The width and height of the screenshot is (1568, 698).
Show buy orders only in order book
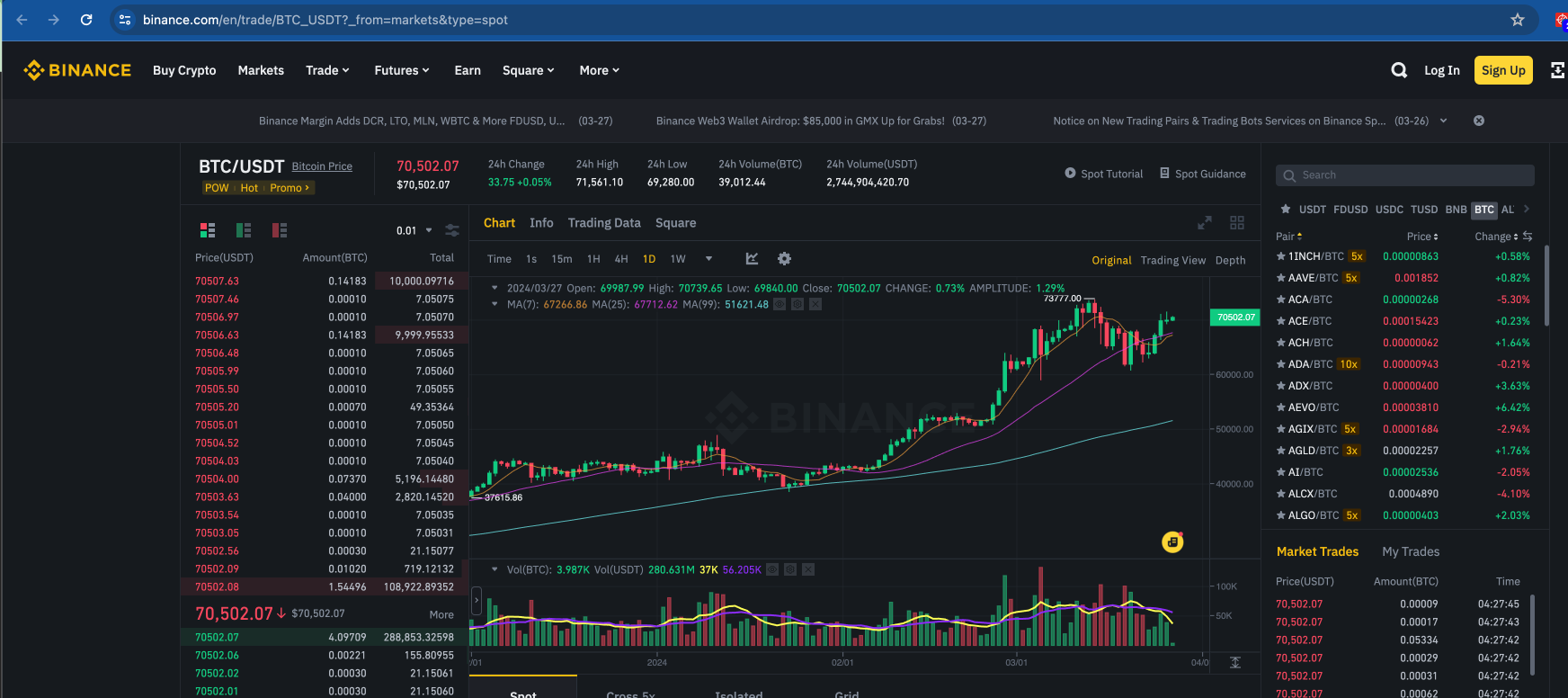pyautogui.click(x=244, y=230)
